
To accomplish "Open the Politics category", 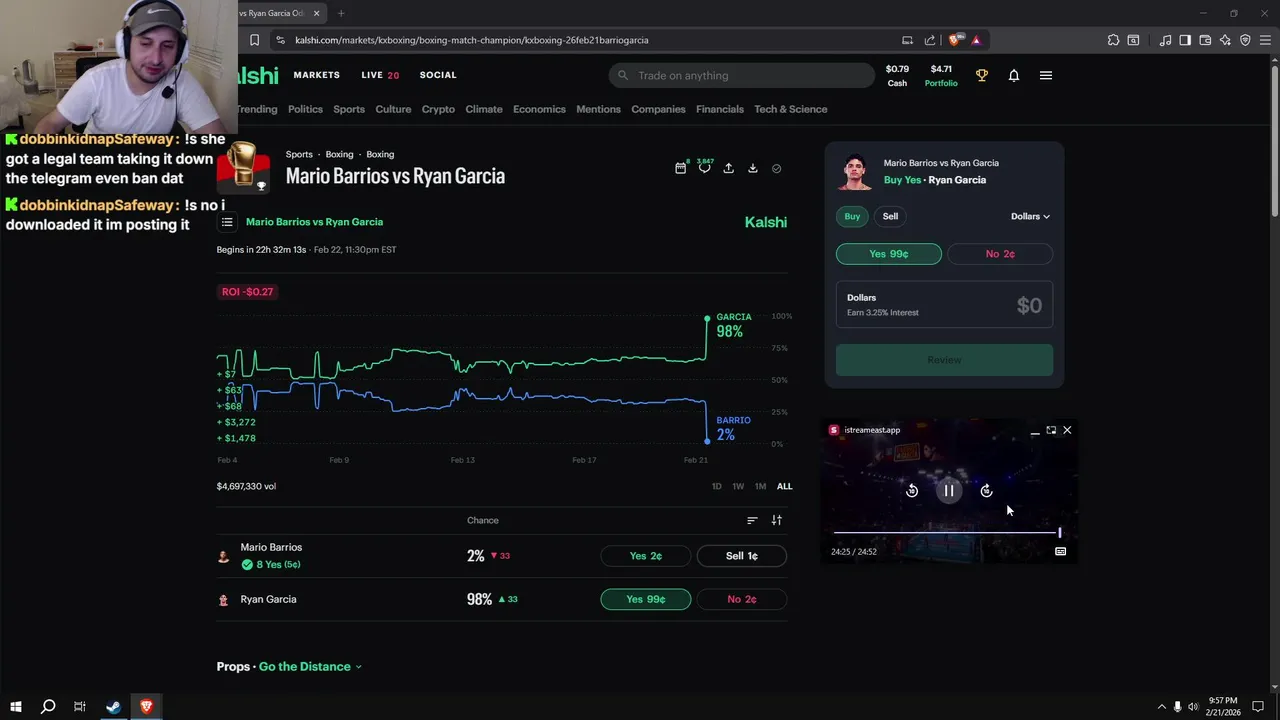I will (305, 109).
